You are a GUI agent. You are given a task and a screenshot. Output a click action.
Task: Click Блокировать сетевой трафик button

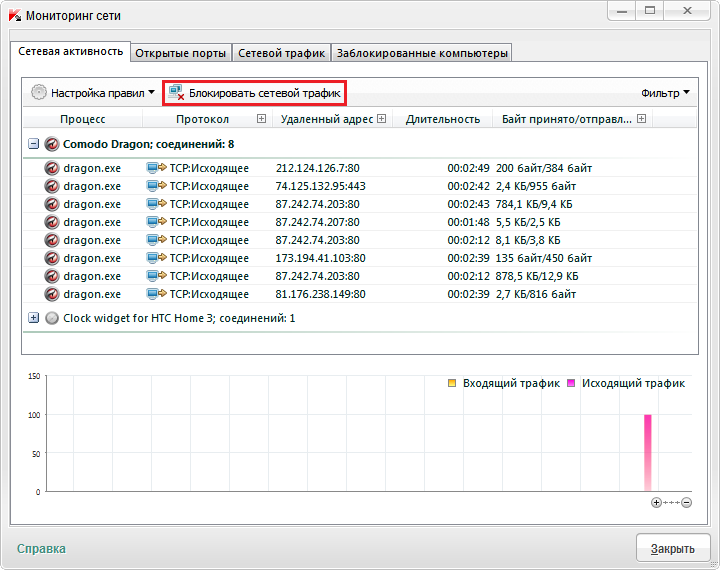(x=254, y=93)
